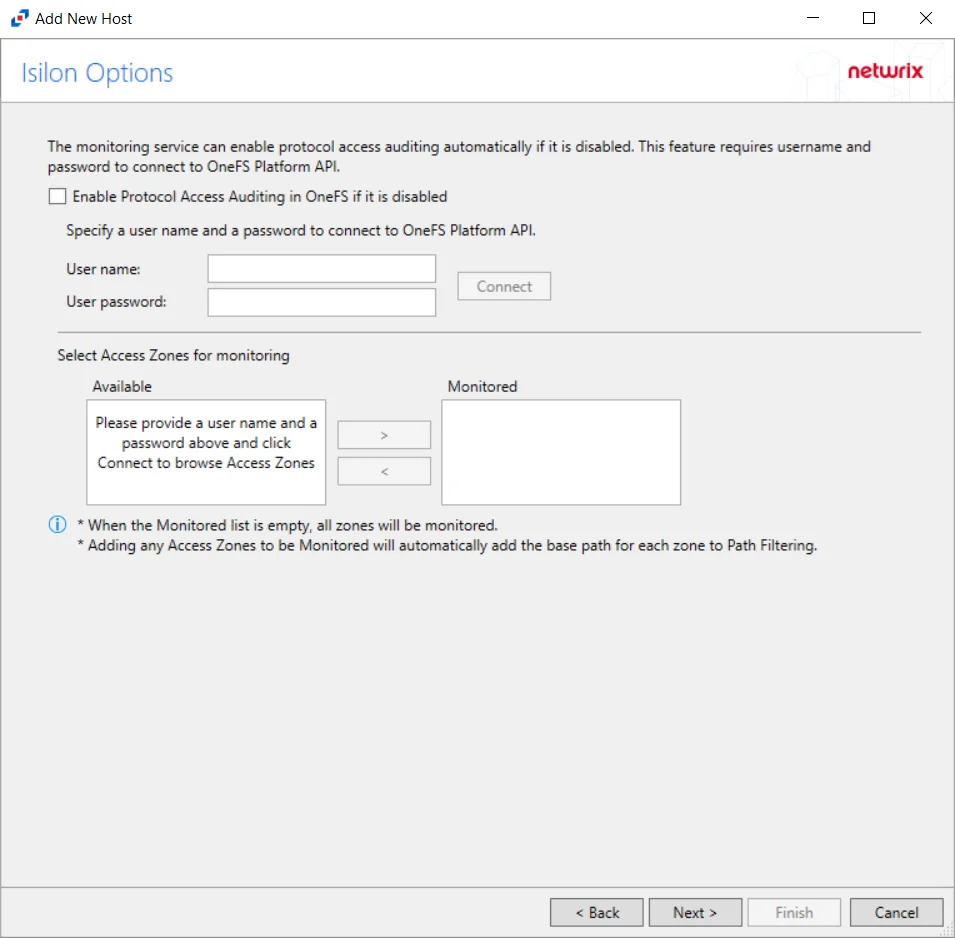Click the Add New Host app icon in the title bar
This screenshot has width=955, height=938.
(19, 18)
